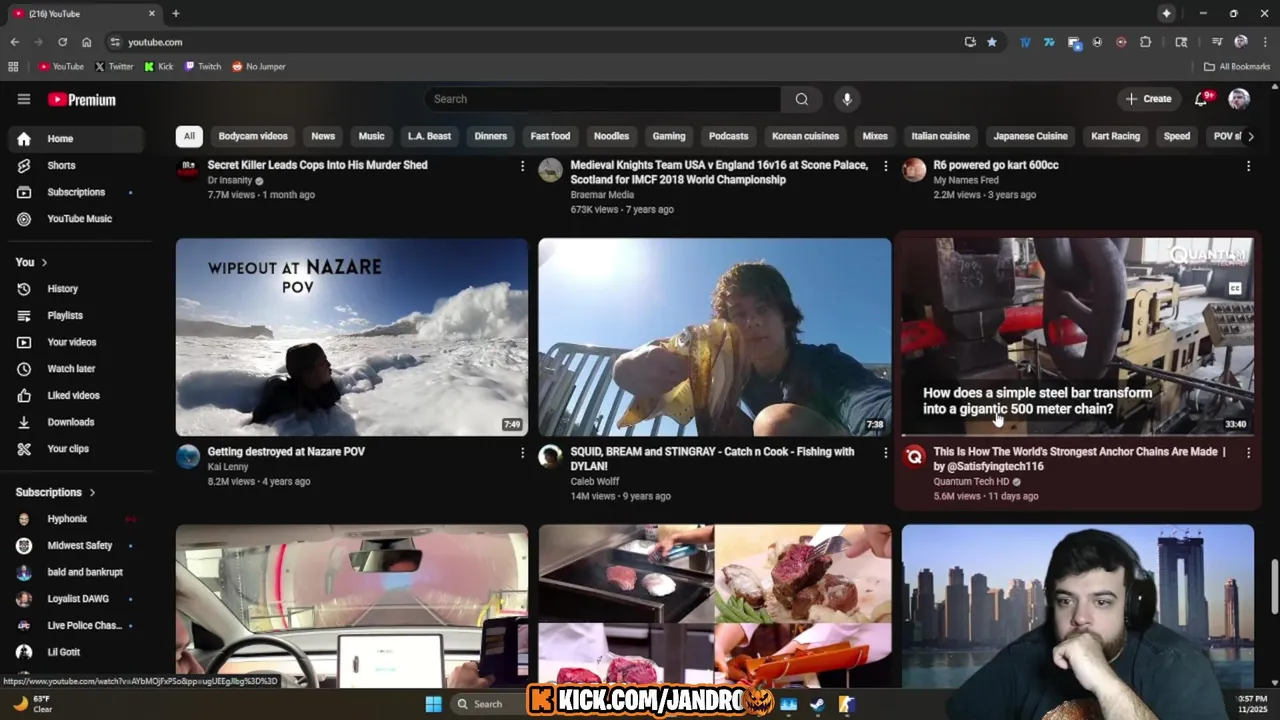Start voice search with microphone icon
The image size is (1280, 720).
tap(847, 99)
